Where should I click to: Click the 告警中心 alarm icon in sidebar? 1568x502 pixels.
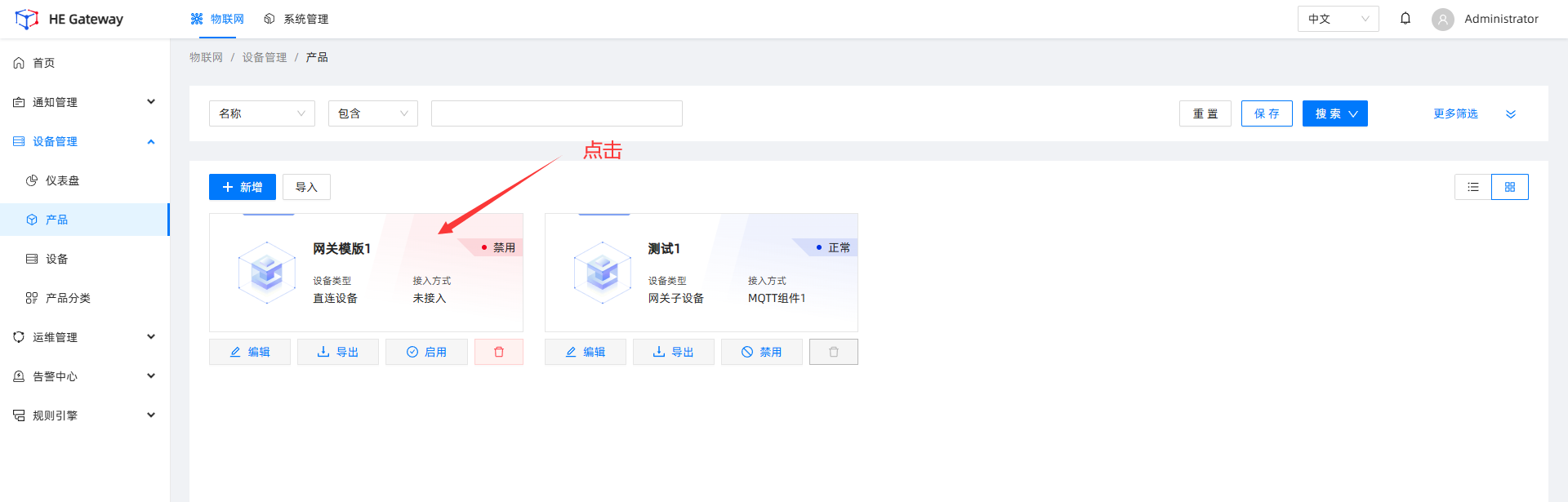(19, 376)
